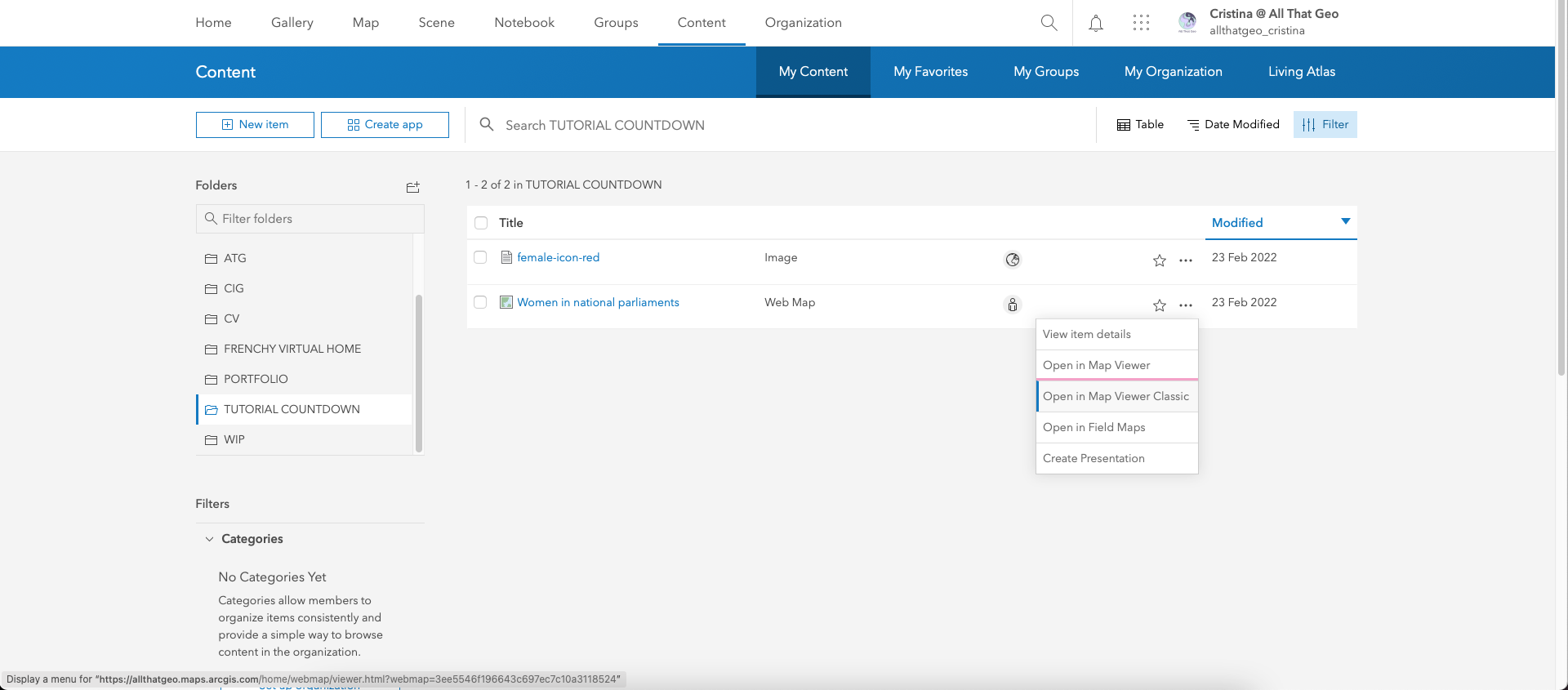Switch to Table view
The width and height of the screenshot is (1568, 690).
1140,124
